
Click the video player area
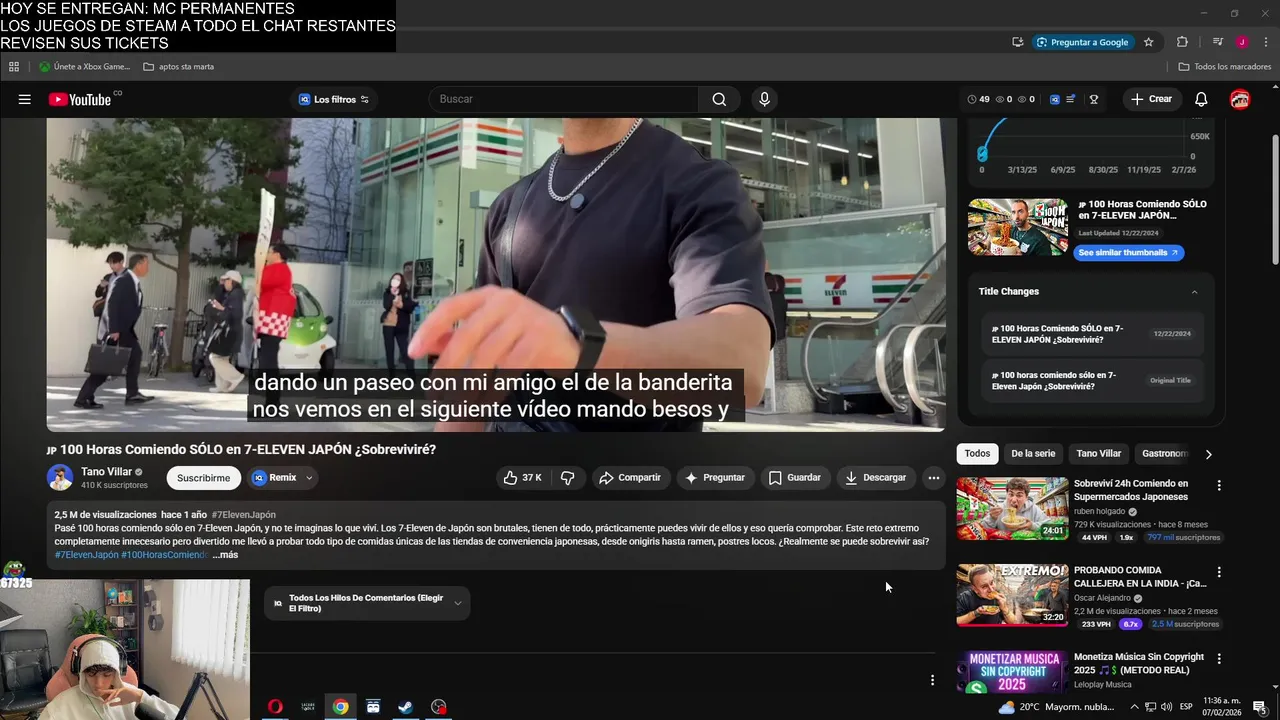pos(496,275)
